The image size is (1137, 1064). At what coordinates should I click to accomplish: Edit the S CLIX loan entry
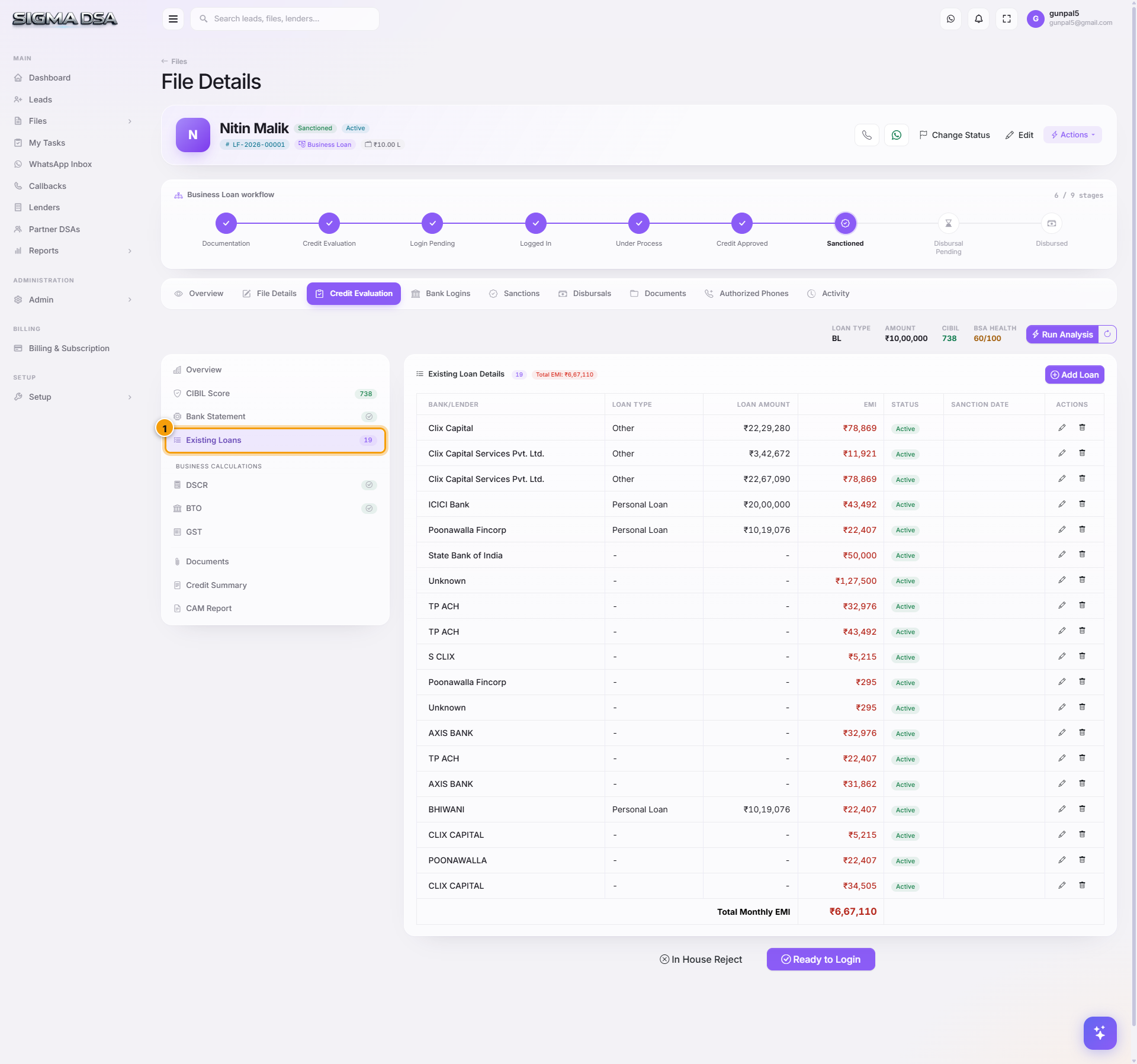point(1062,656)
